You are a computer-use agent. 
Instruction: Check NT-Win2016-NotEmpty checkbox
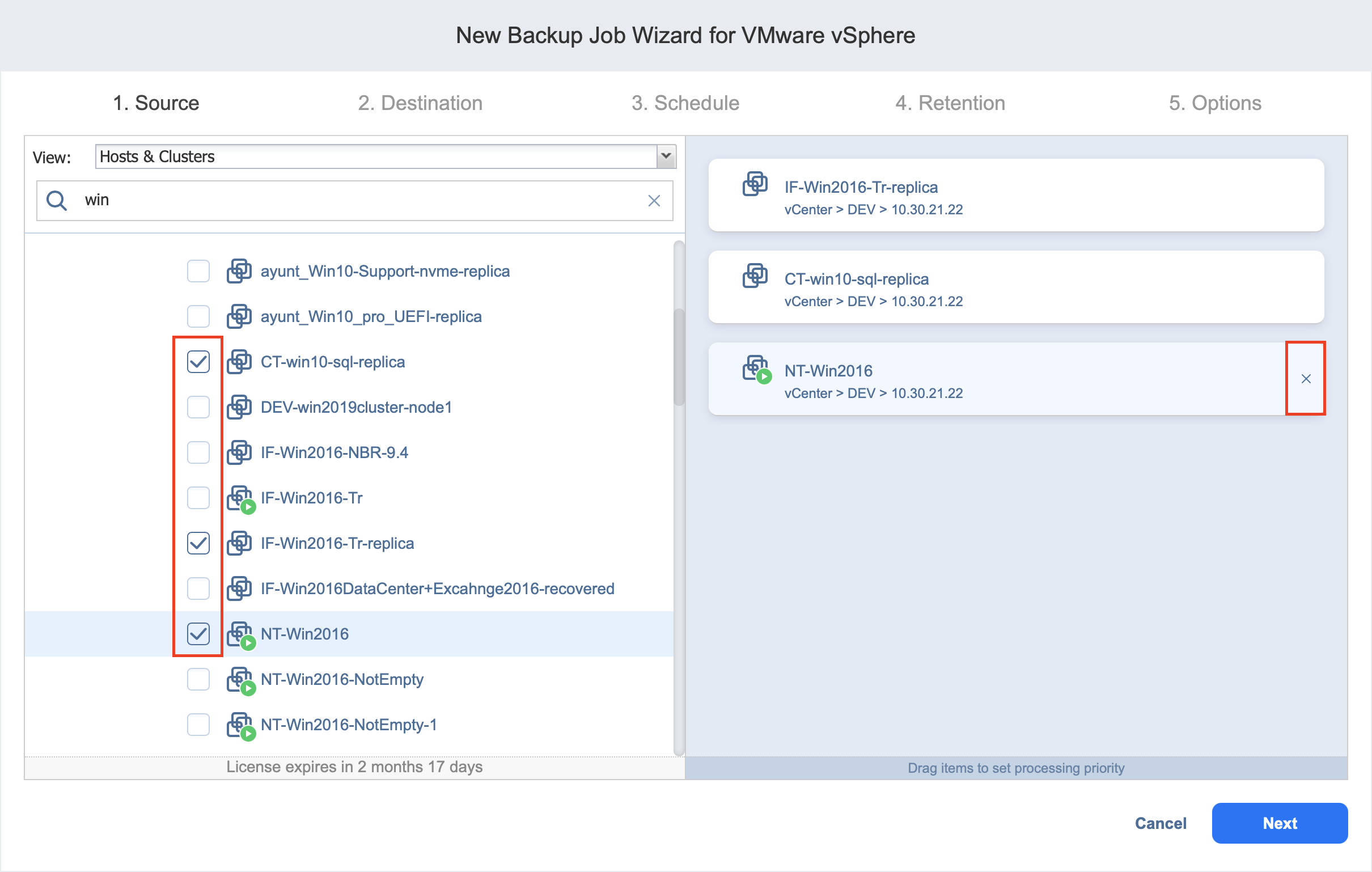click(x=198, y=679)
